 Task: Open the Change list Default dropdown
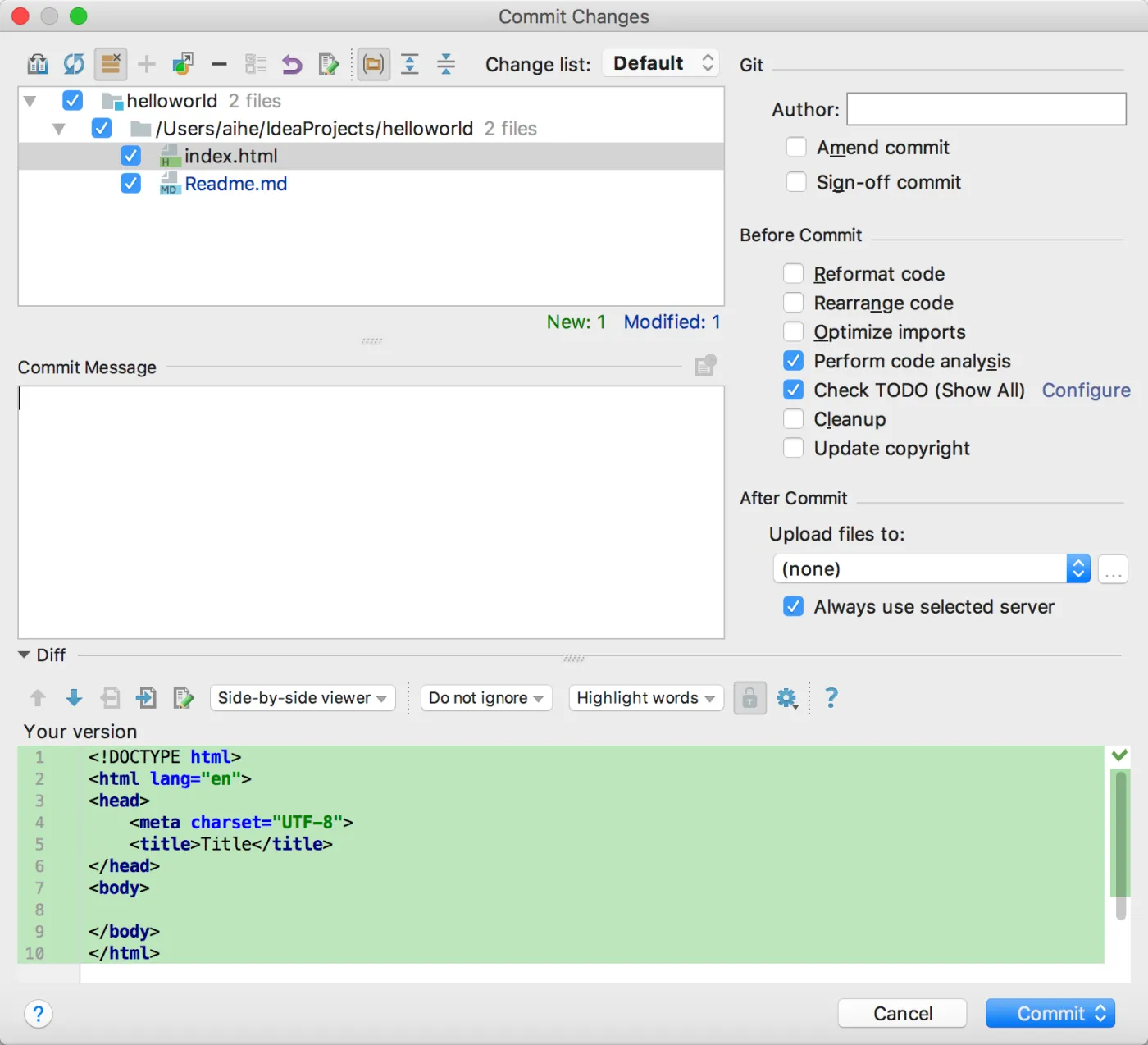point(661,63)
